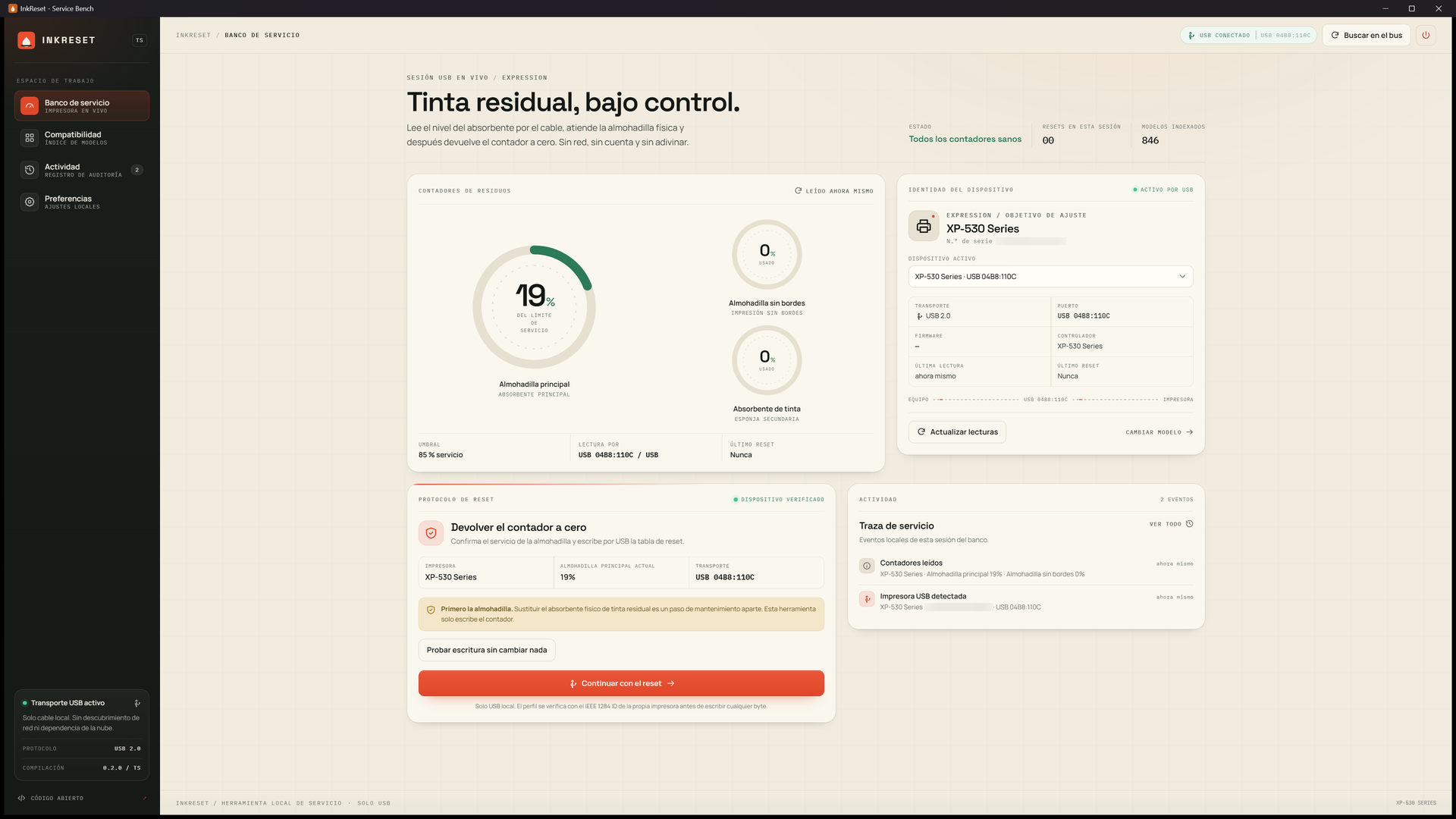Click Continuar con el reset button
This screenshot has height=819, width=1456.
(621, 683)
